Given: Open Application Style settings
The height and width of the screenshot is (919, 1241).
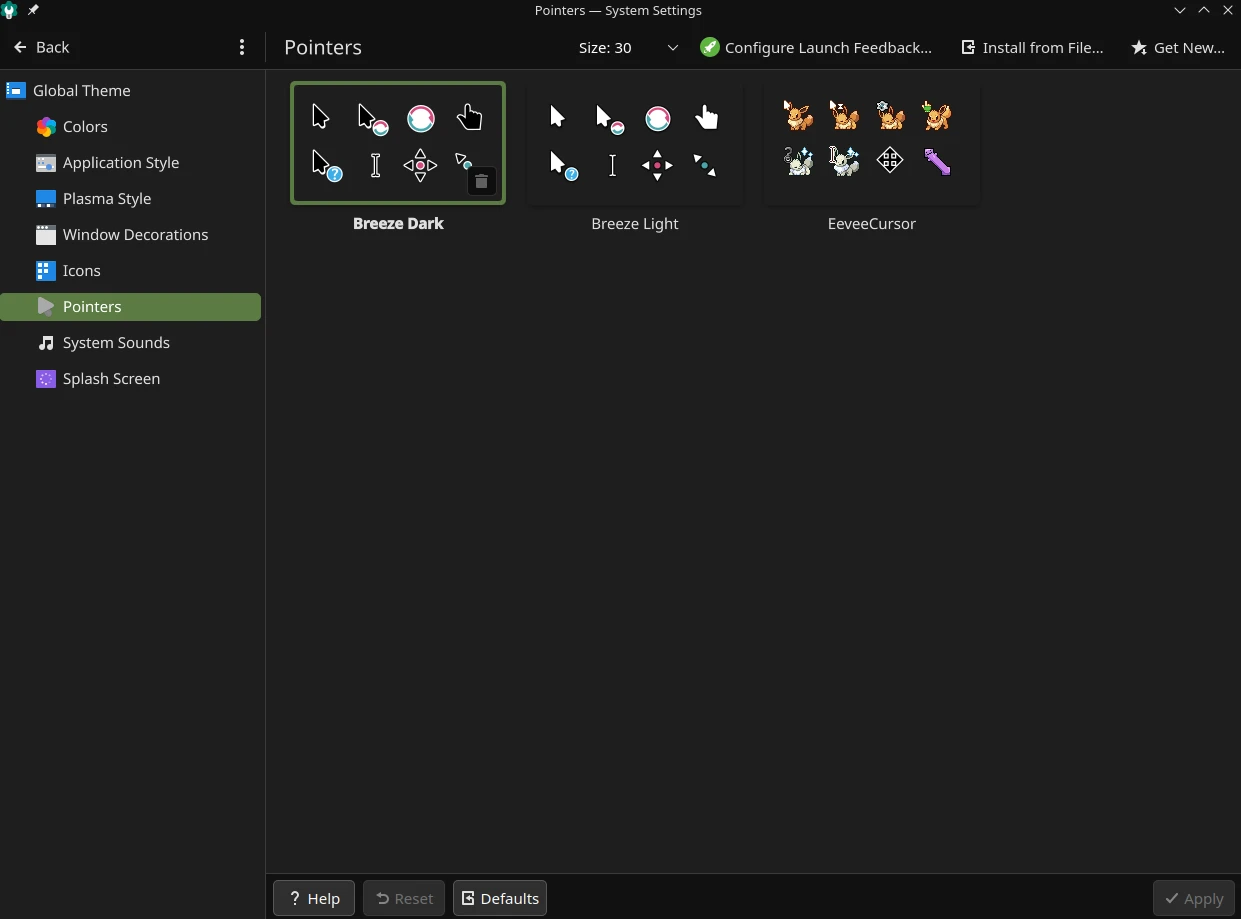Looking at the screenshot, I should point(131,163).
